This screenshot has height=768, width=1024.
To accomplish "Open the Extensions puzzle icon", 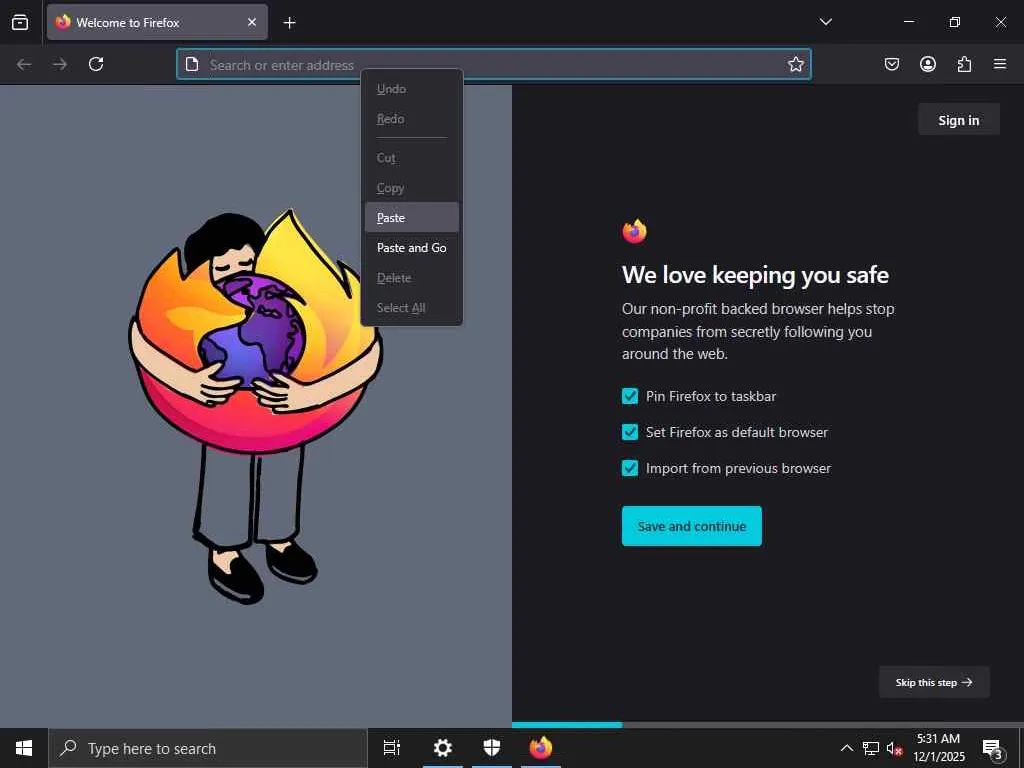I will pyautogui.click(x=964, y=64).
